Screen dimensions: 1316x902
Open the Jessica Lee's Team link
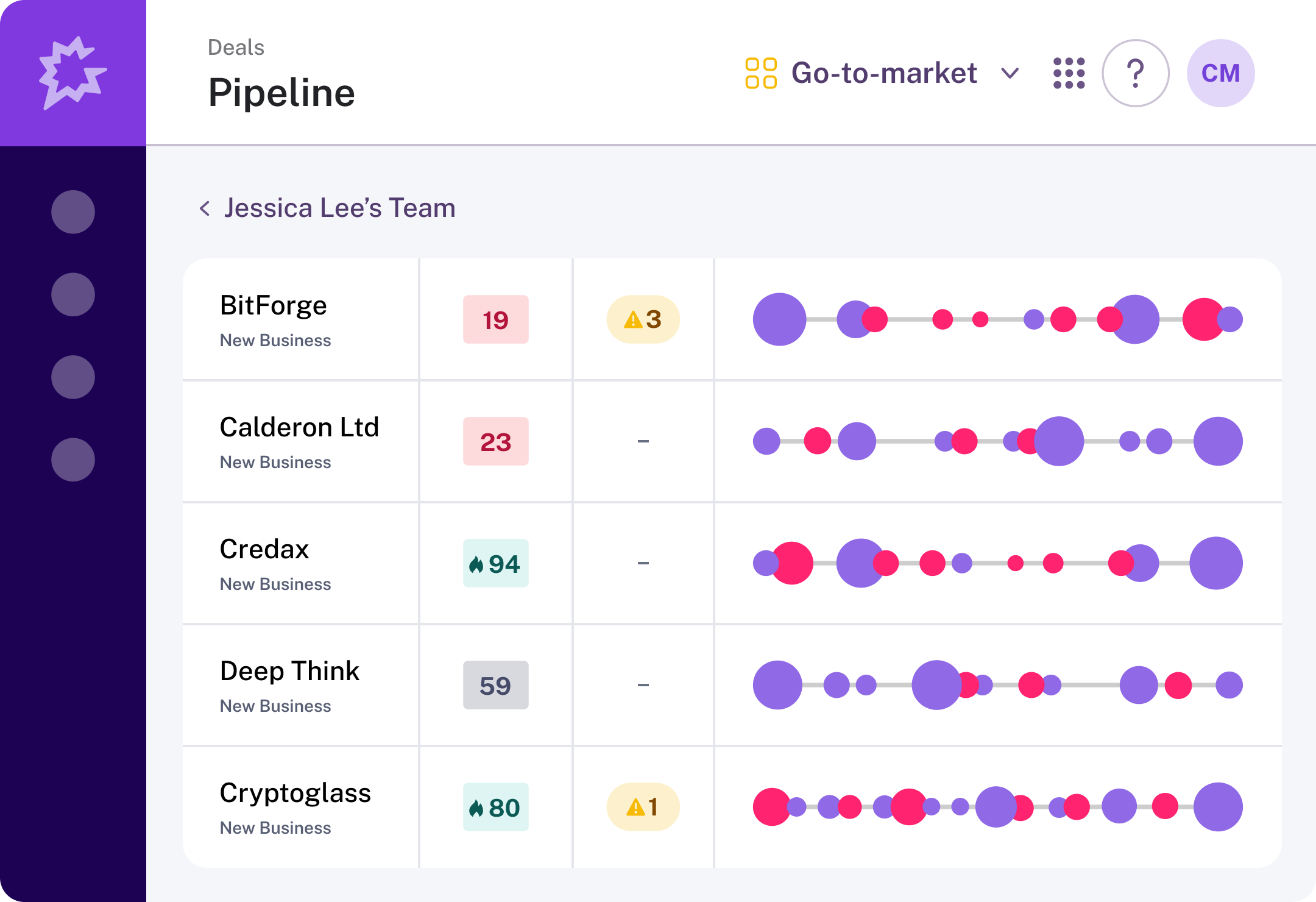click(339, 208)
